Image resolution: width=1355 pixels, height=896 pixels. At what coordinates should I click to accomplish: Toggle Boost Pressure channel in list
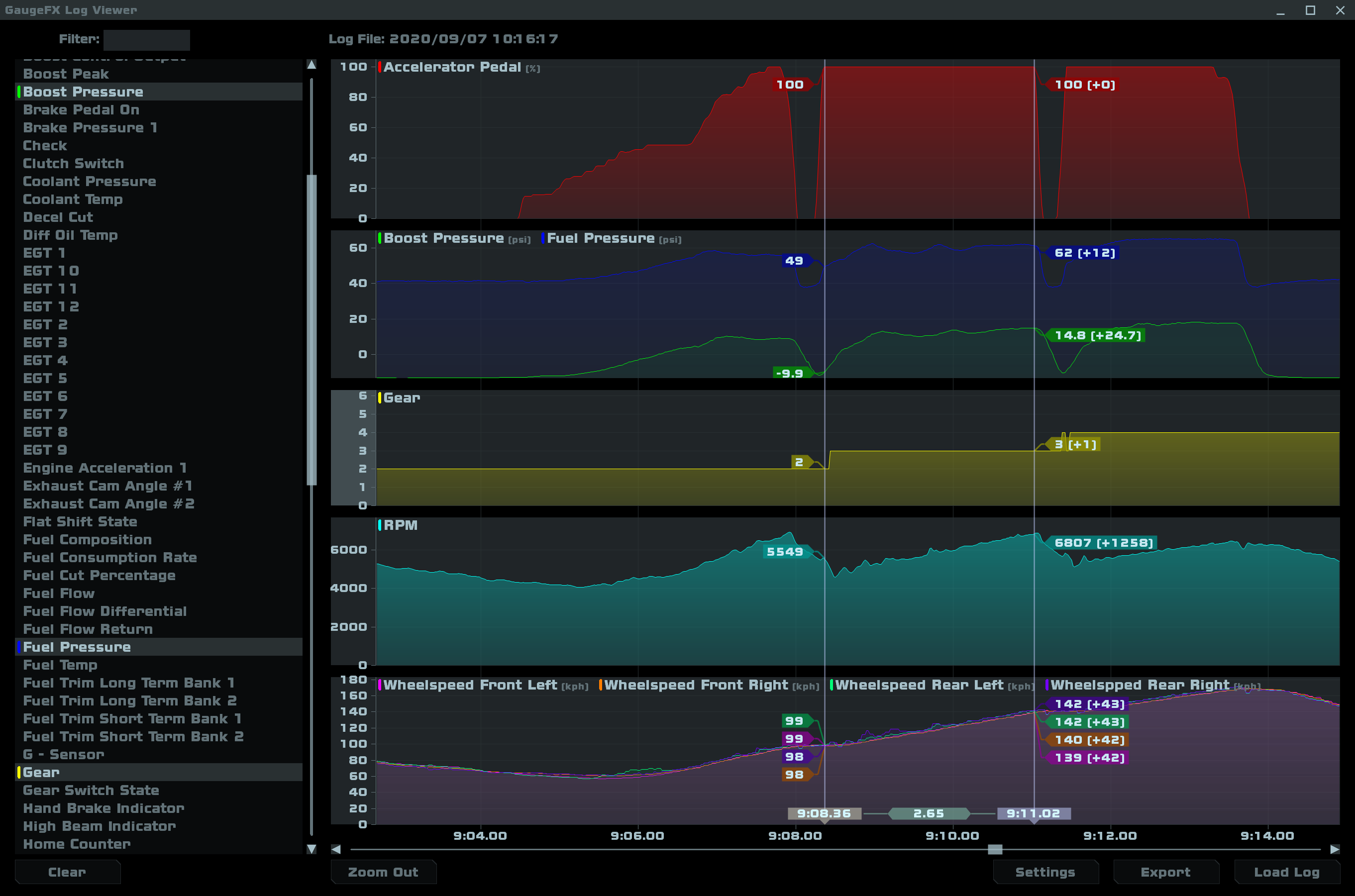click(84, 92)
